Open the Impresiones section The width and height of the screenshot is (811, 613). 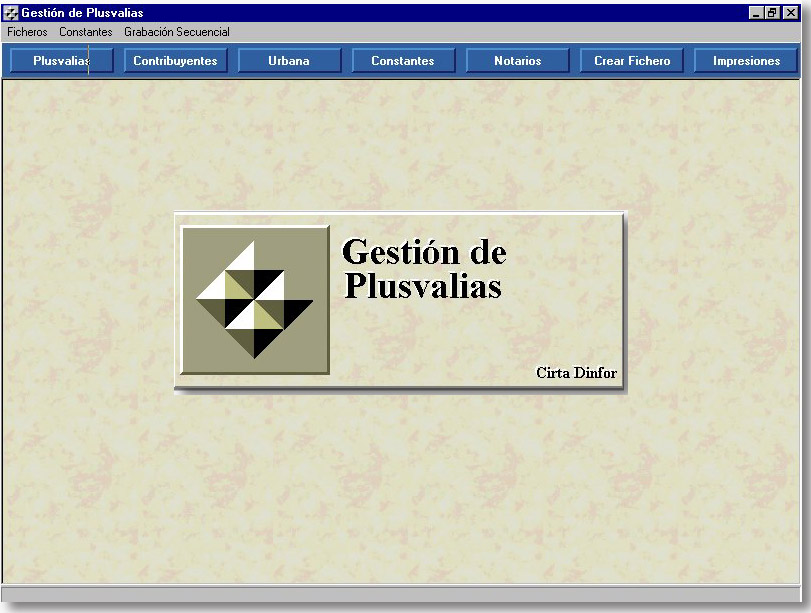click(x=746, y=61)
